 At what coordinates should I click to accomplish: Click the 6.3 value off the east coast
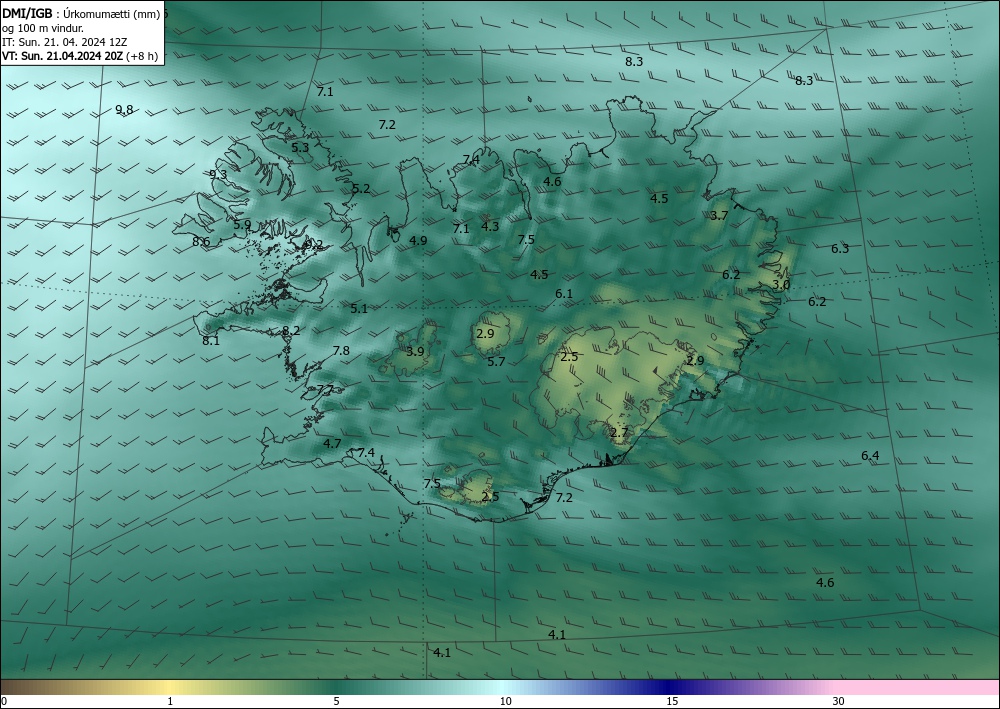pos(840,249)
